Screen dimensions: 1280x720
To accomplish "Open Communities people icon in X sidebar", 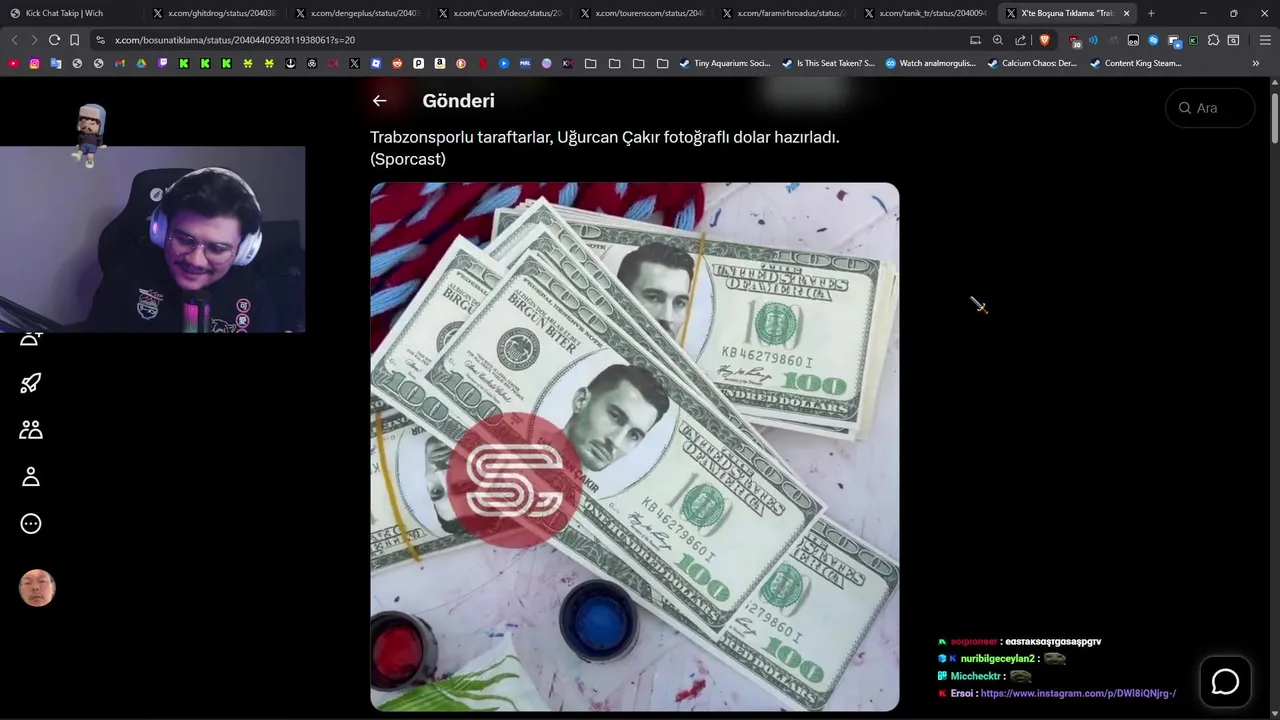I will [31, 430].
